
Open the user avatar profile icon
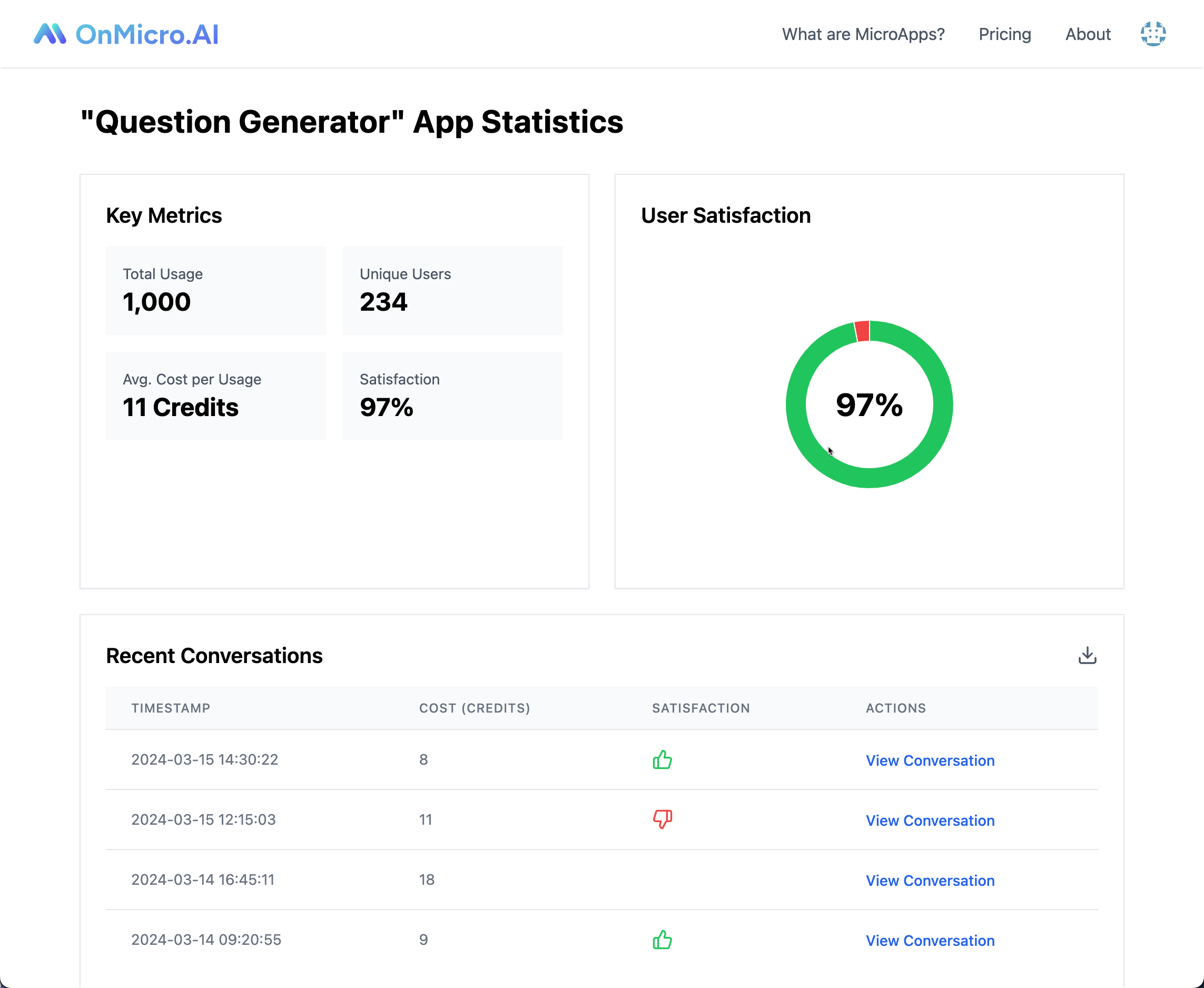point(1153,34)
